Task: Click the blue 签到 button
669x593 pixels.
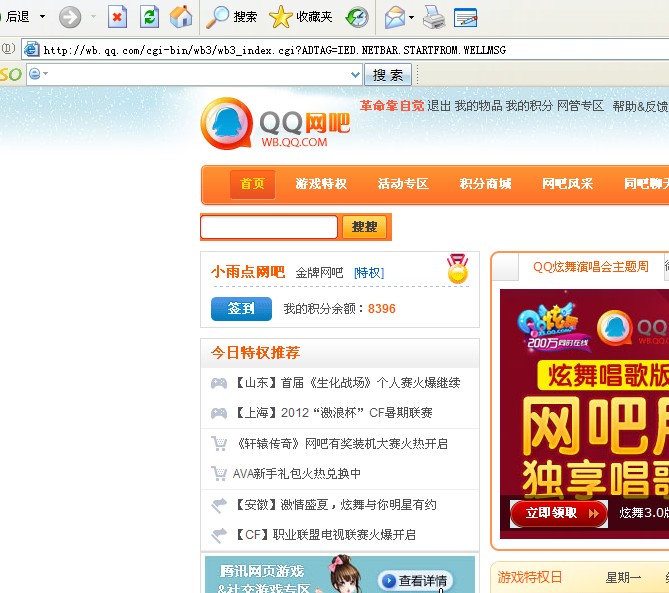Action: point(241,308)
